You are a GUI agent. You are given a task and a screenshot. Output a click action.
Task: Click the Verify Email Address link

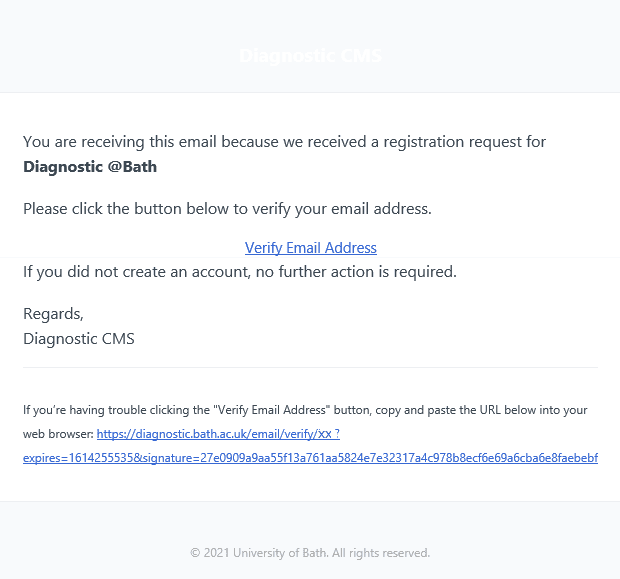pyautogui.click(x=311, y=248)
